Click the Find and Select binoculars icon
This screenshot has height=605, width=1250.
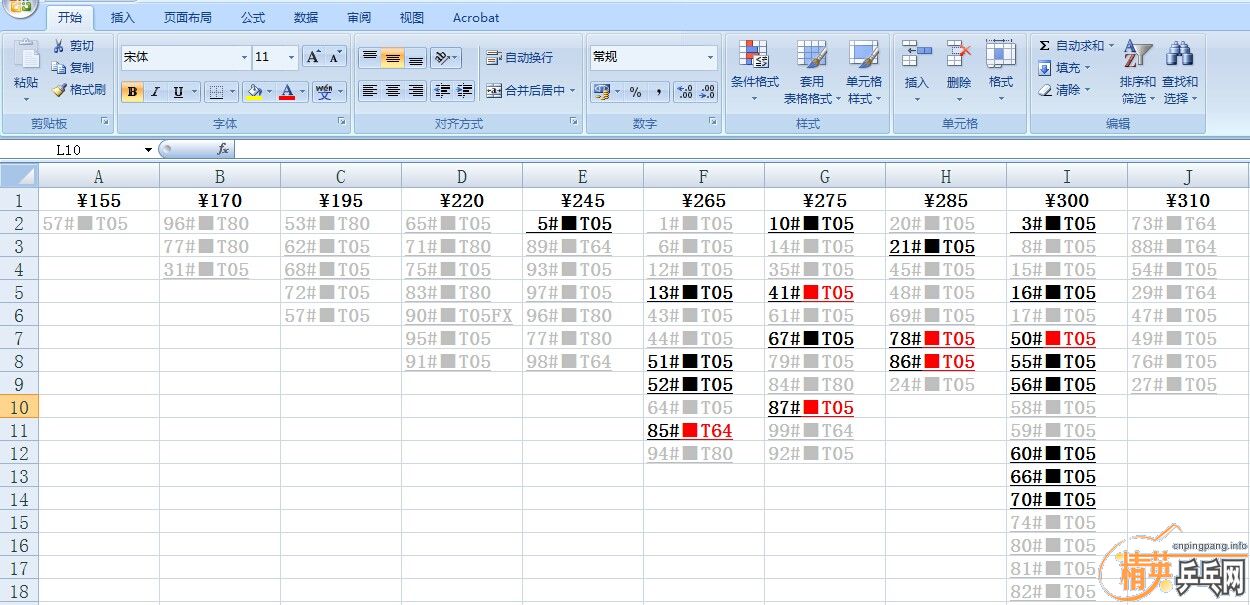coord(1180,55)
